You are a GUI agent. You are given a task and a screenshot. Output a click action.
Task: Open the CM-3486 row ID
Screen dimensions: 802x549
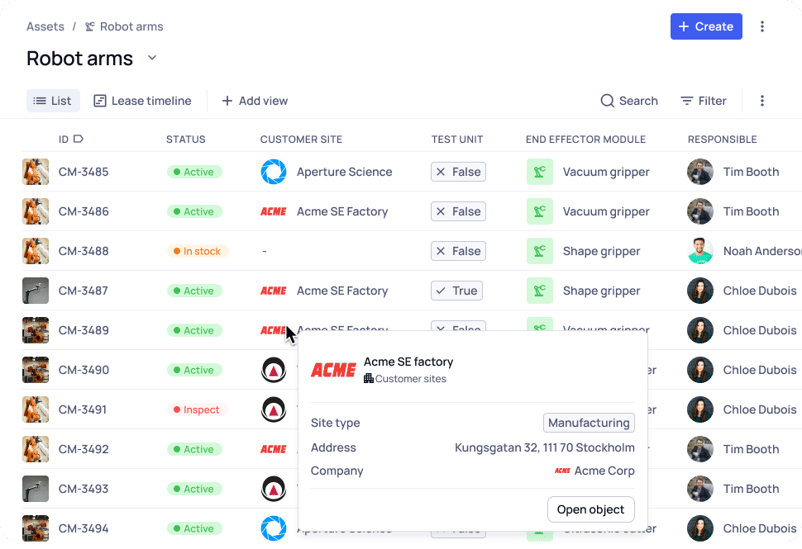[83, 211]
